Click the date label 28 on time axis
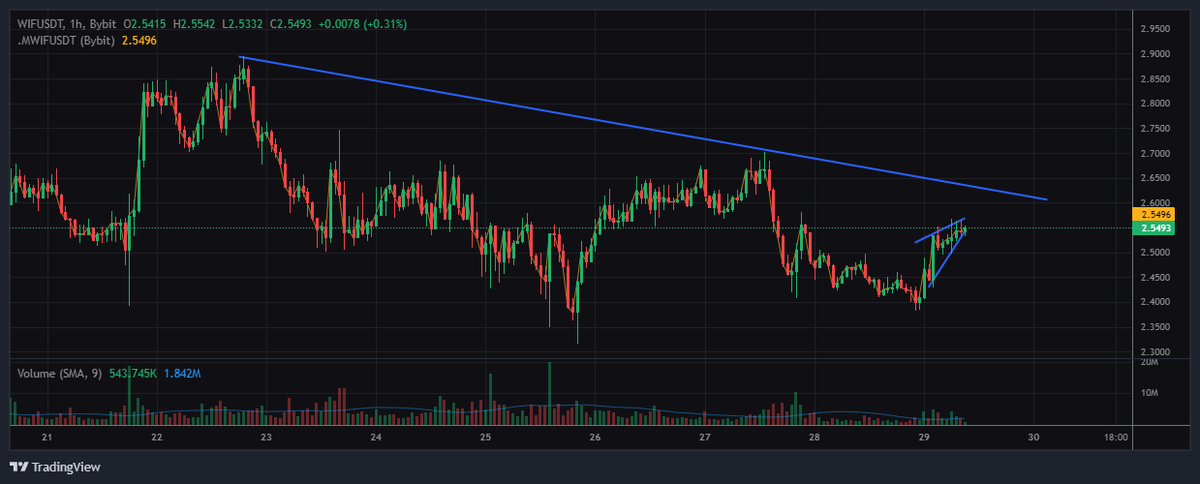 (815, 438)
